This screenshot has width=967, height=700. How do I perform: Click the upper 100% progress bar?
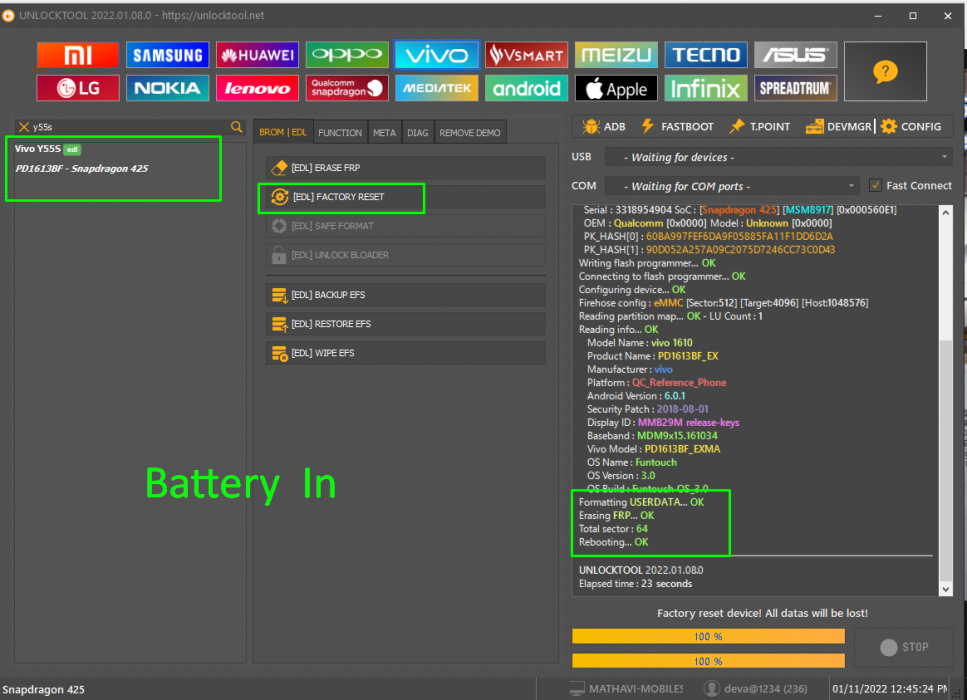click(708, 636)
